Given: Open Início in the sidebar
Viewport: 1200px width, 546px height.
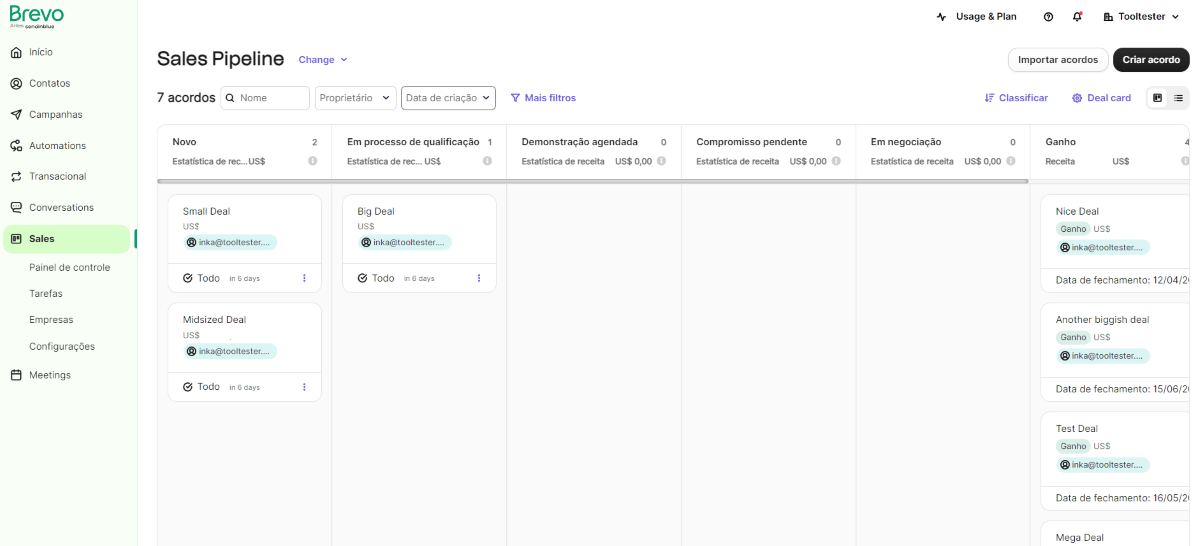Looking at the screenshot, I should (x=41, y=52).
